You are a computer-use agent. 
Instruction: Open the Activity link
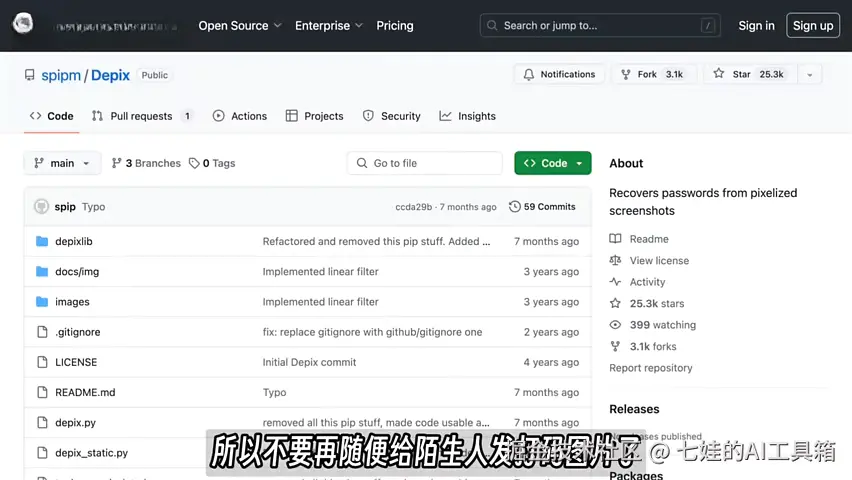click(647, 282)
